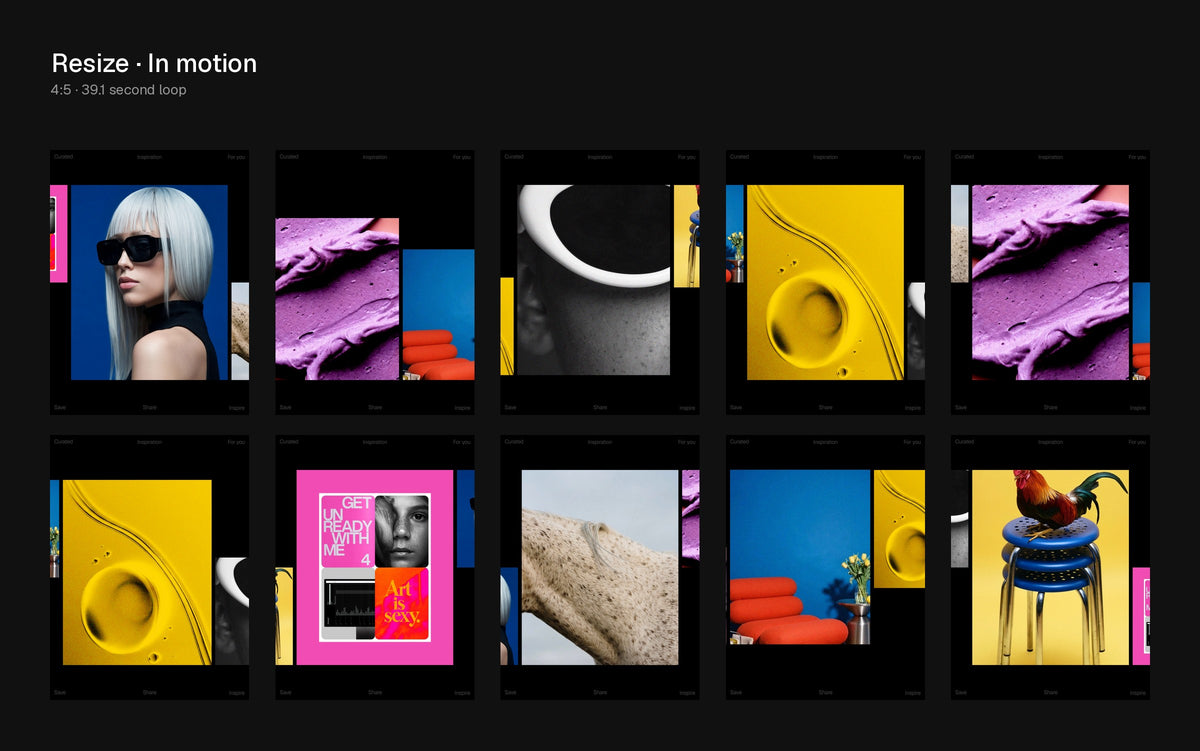Click Save below the white hat photo

510,407
